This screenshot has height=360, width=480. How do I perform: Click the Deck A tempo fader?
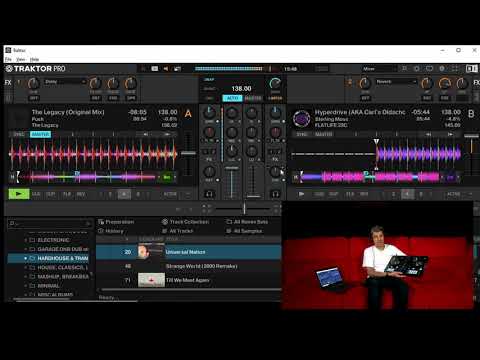[188, 153]
